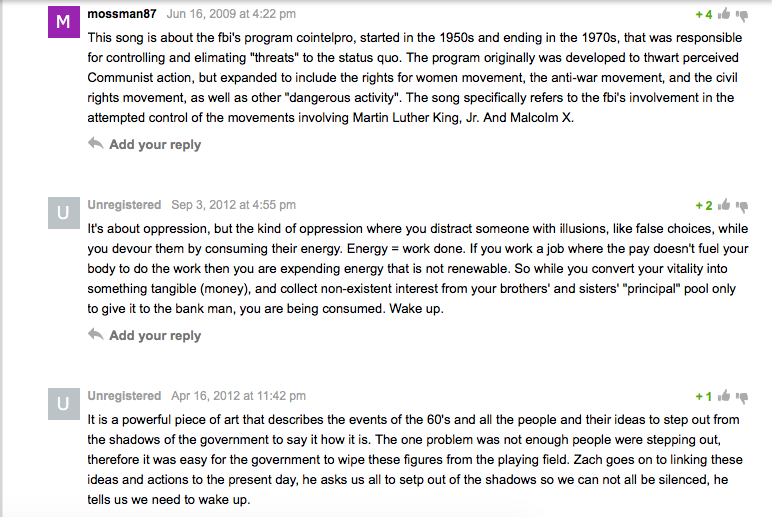Viewport: 772px width, 517px height.
Task: Click the reply arrow icon under oppression comment
Action: tap(96, 334)
